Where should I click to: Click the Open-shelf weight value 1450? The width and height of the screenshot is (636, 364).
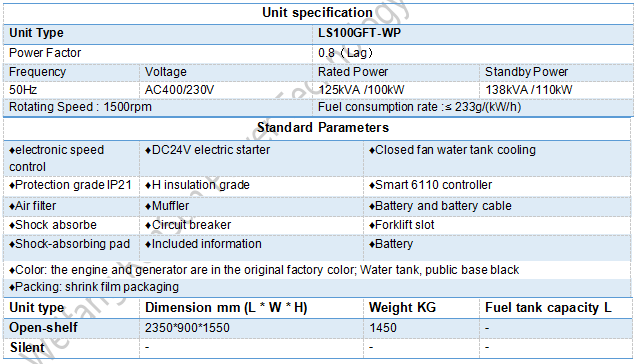pyautogui.click(x=382, y=328)
